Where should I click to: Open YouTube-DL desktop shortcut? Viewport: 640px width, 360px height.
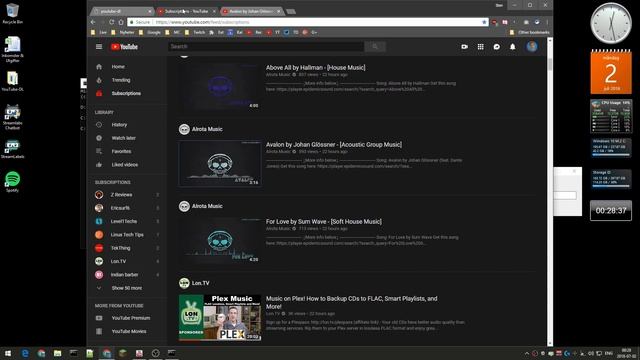pyautogui.click(x=13, y=81)
